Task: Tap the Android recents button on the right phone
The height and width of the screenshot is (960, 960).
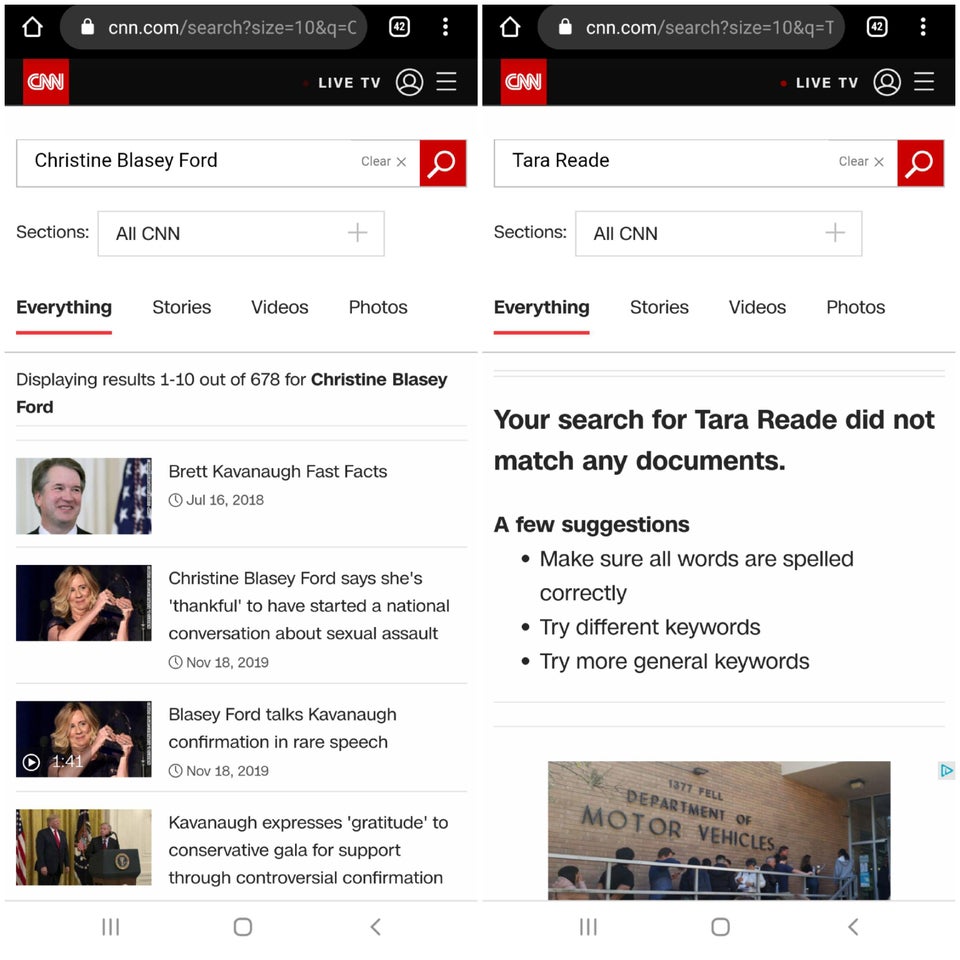Action: (588, 927)
